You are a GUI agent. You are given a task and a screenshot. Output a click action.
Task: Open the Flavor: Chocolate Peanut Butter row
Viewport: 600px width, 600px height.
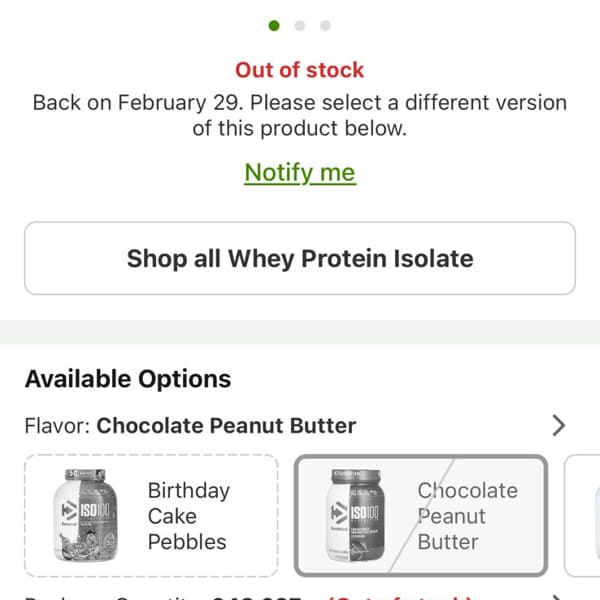coord(295,426)
